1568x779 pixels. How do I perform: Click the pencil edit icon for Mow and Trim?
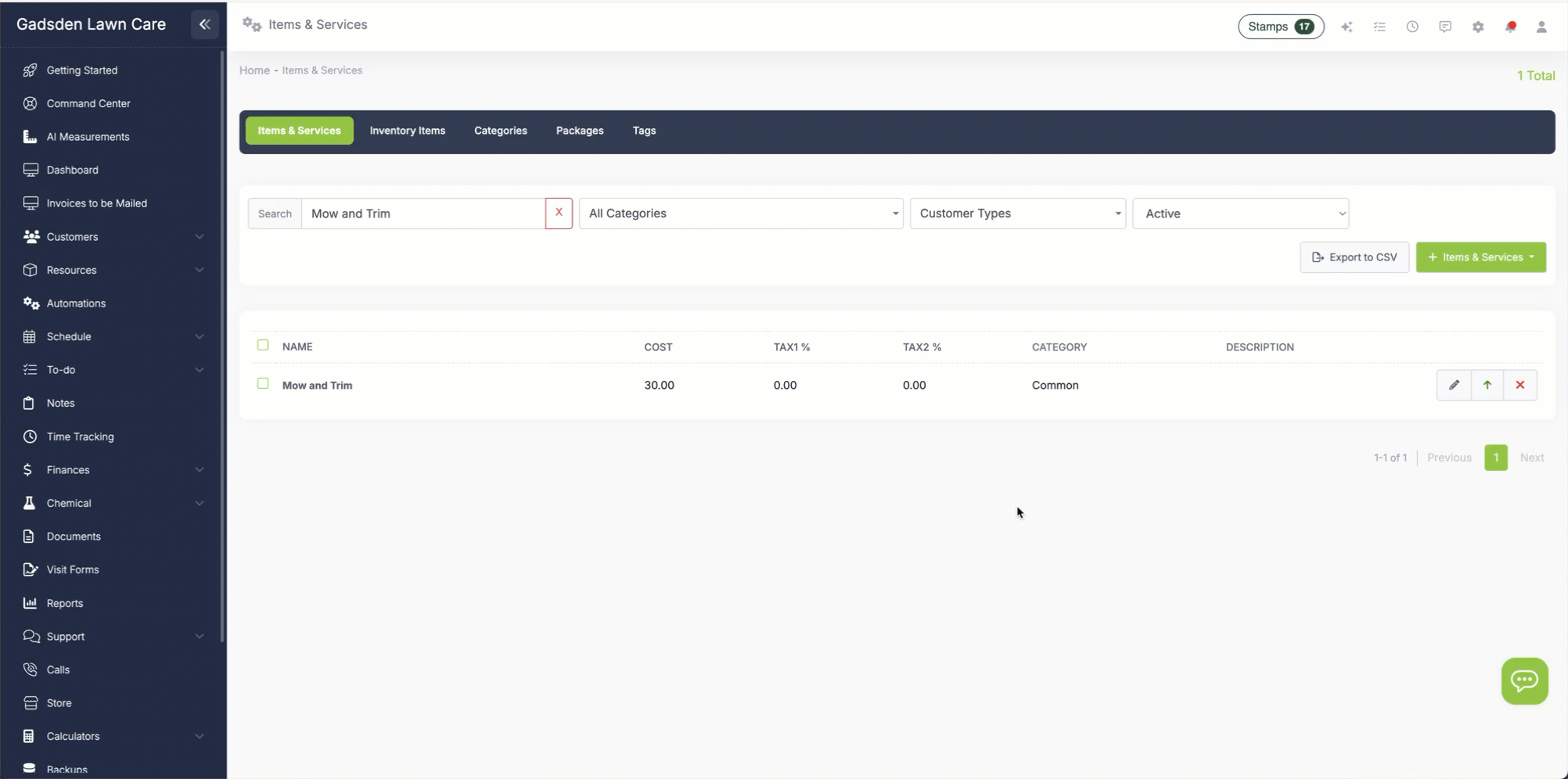(1454, 385)
